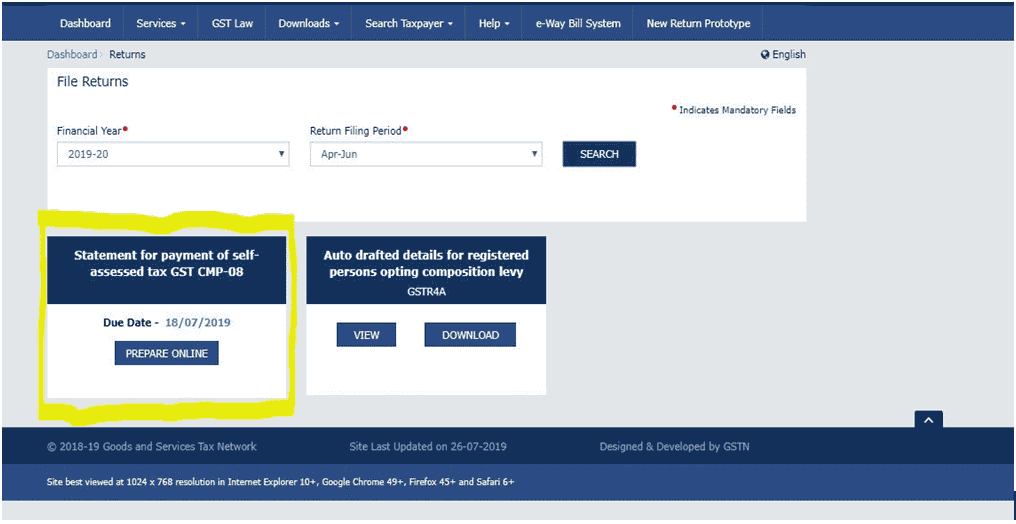Click the scroll-to-top arrow button

(928, 421)
